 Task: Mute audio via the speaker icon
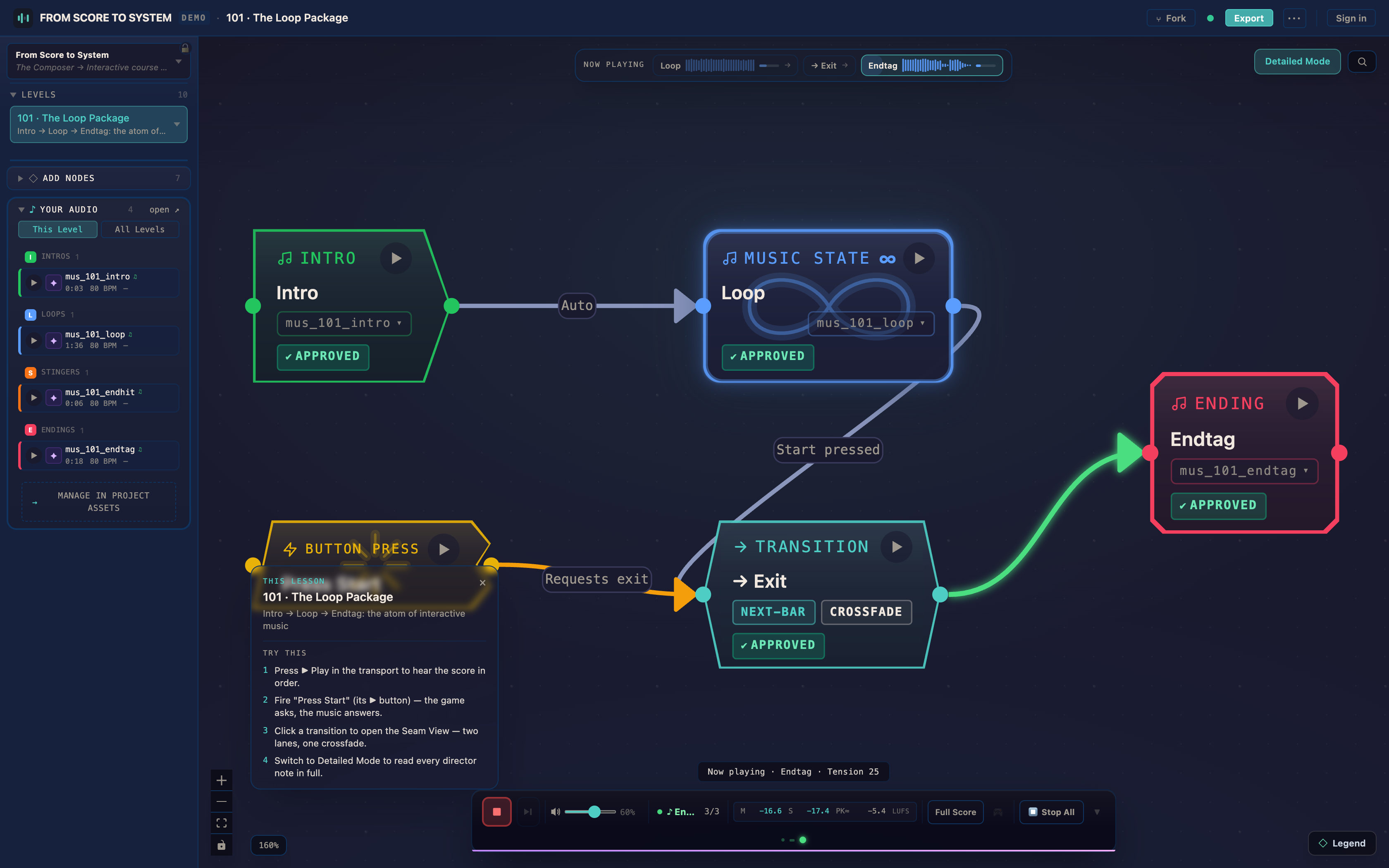point(555,812)
